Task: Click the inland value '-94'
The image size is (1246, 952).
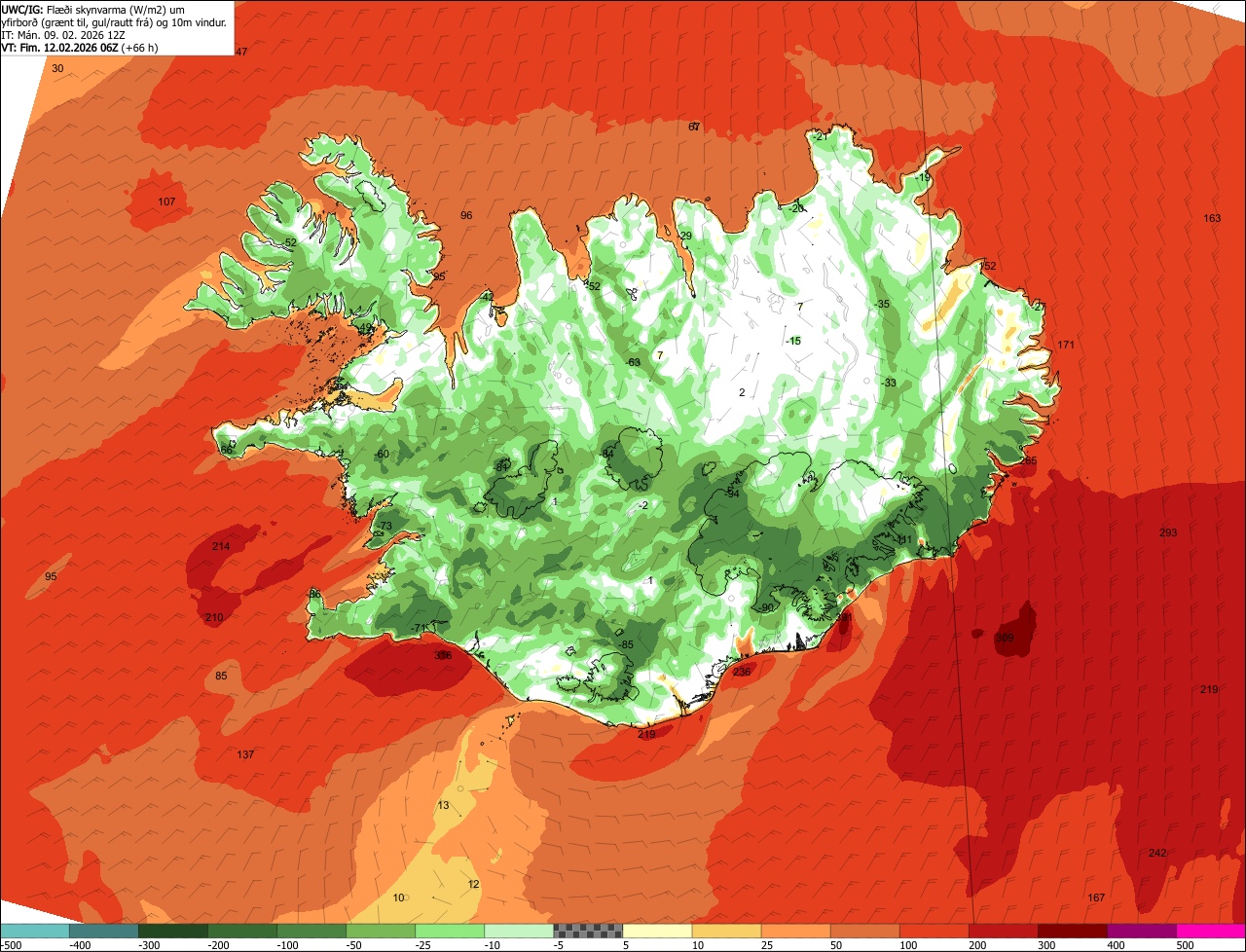Action: click(x=732, y=494)
